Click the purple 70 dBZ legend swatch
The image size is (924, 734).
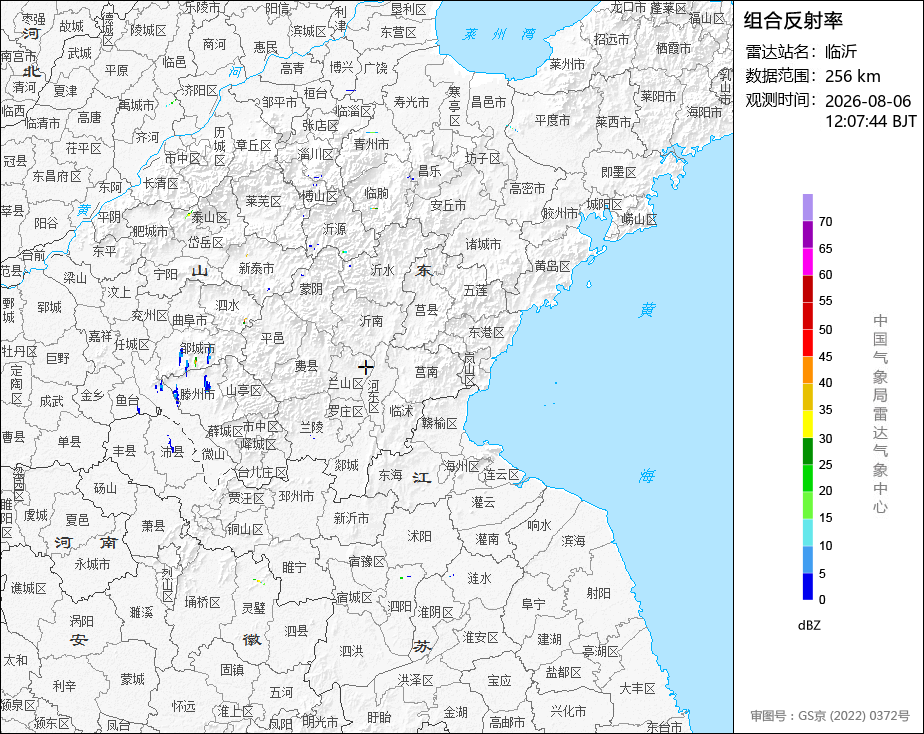807,208
